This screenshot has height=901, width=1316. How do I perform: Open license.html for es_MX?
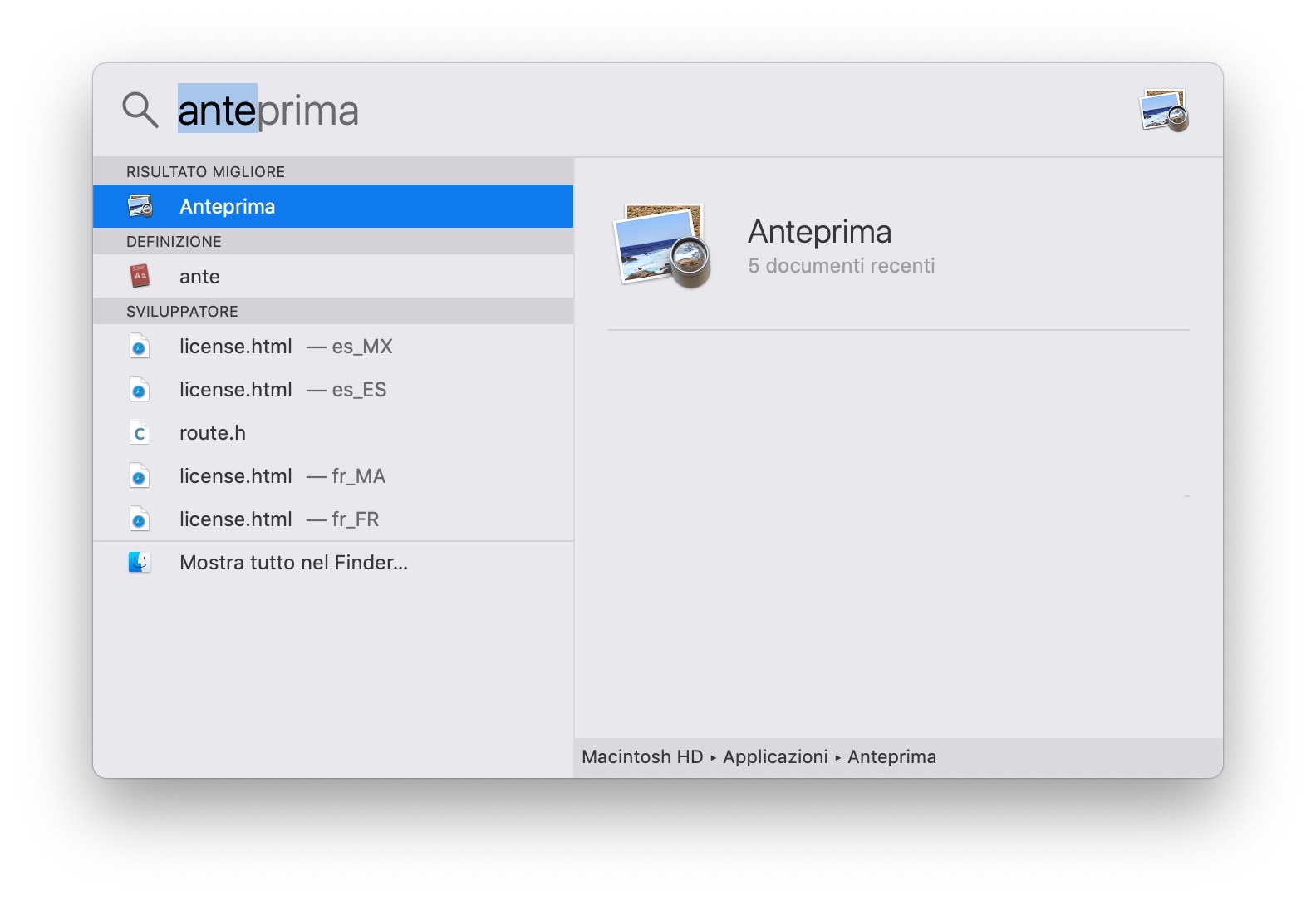pyautogui.click(x=333, y=346)
